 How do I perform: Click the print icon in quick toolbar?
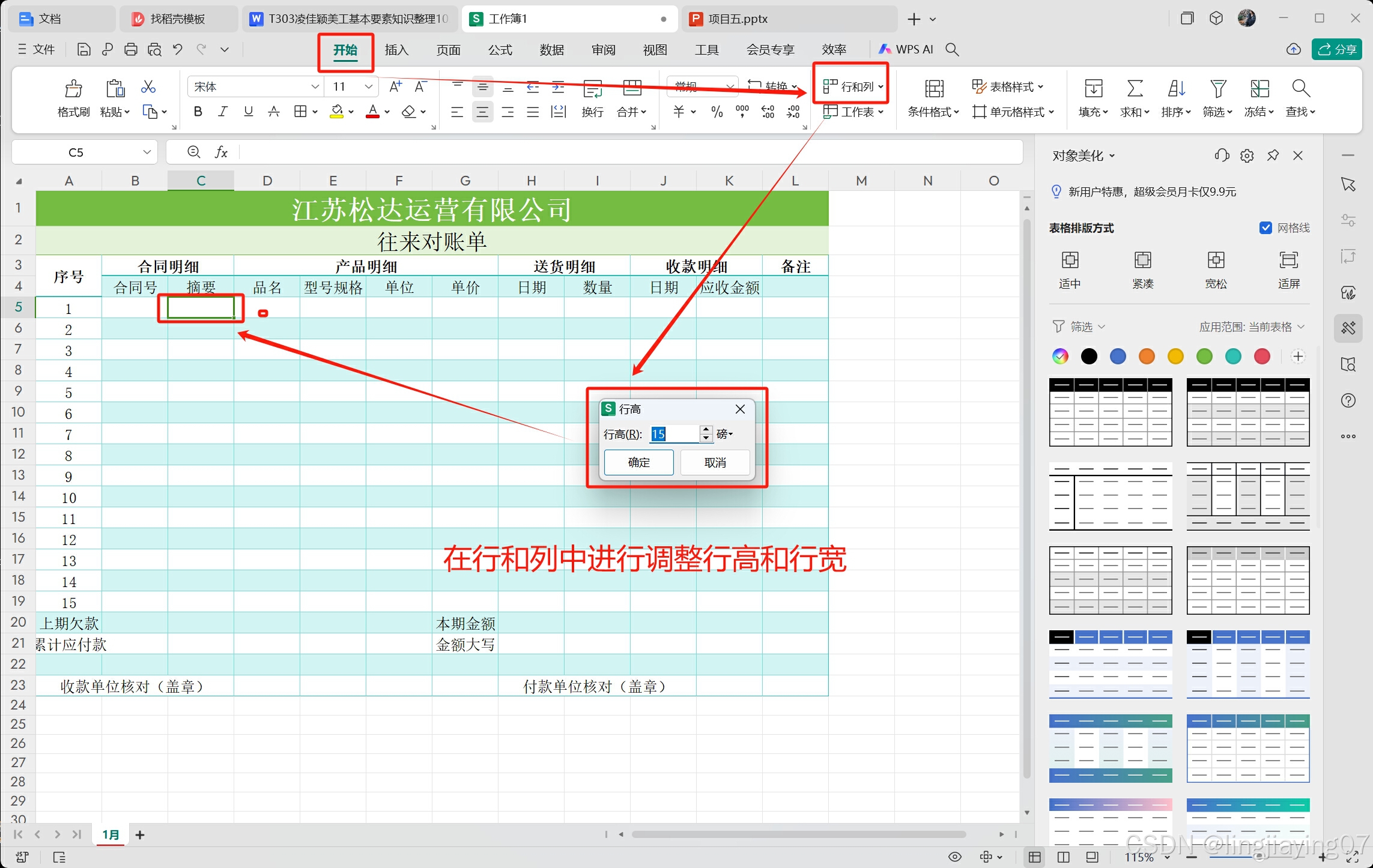pos(131,50)
